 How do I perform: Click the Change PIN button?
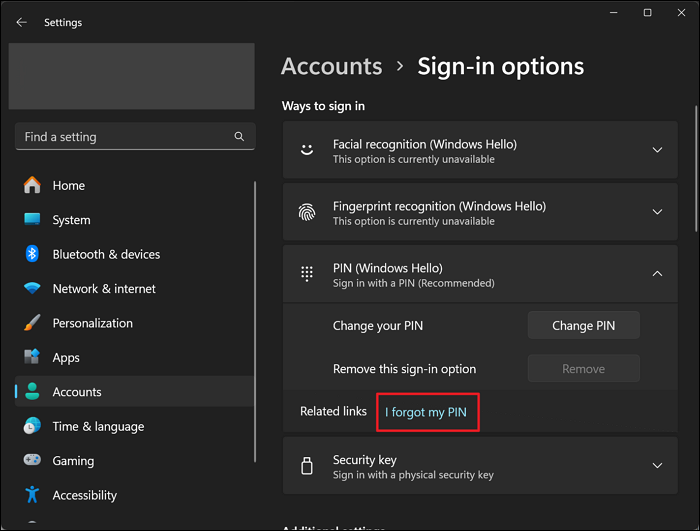pyautogui.click(x=583, y=325)
